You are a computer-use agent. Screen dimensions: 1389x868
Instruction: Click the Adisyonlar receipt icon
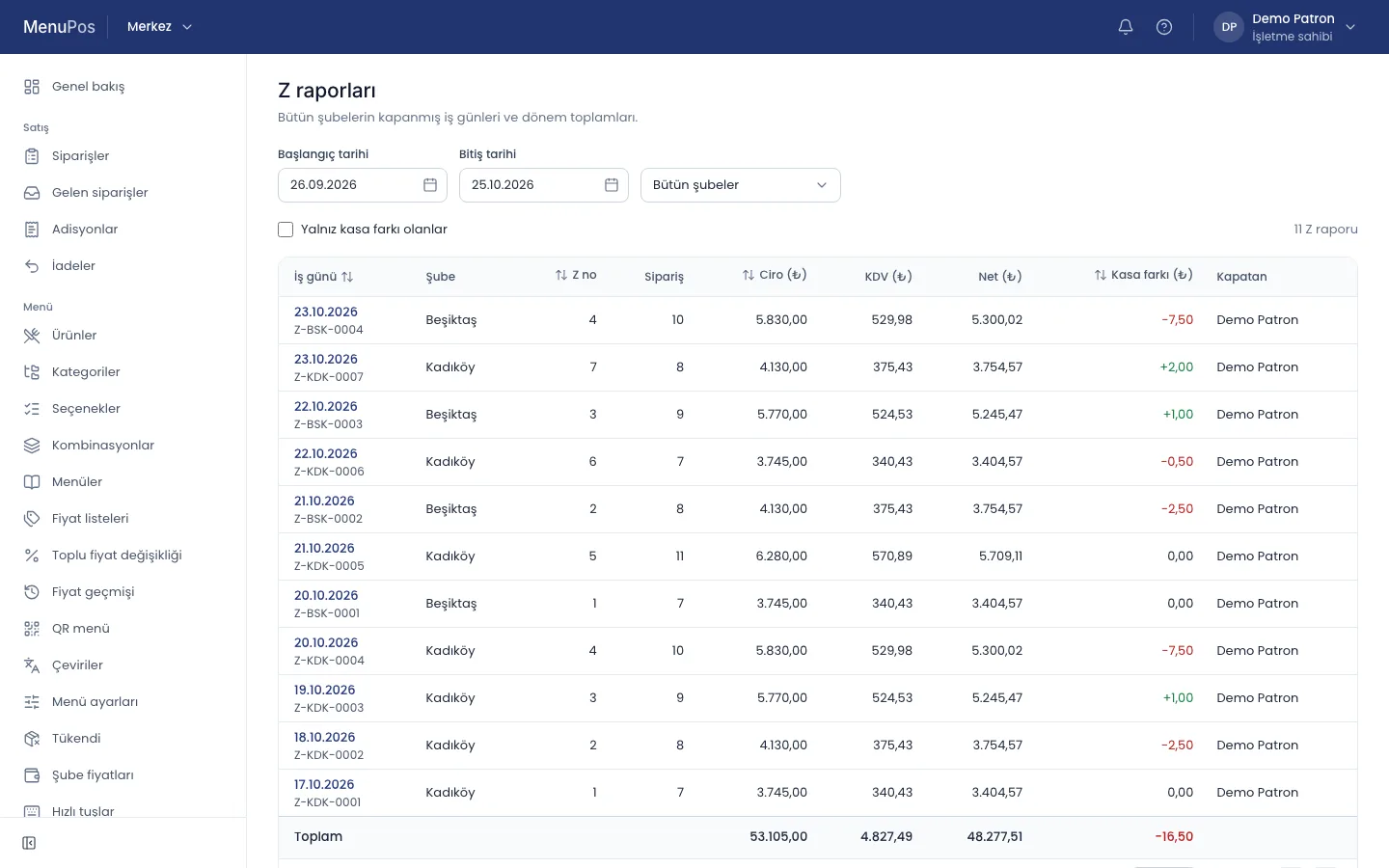click(x=32, y=230)
